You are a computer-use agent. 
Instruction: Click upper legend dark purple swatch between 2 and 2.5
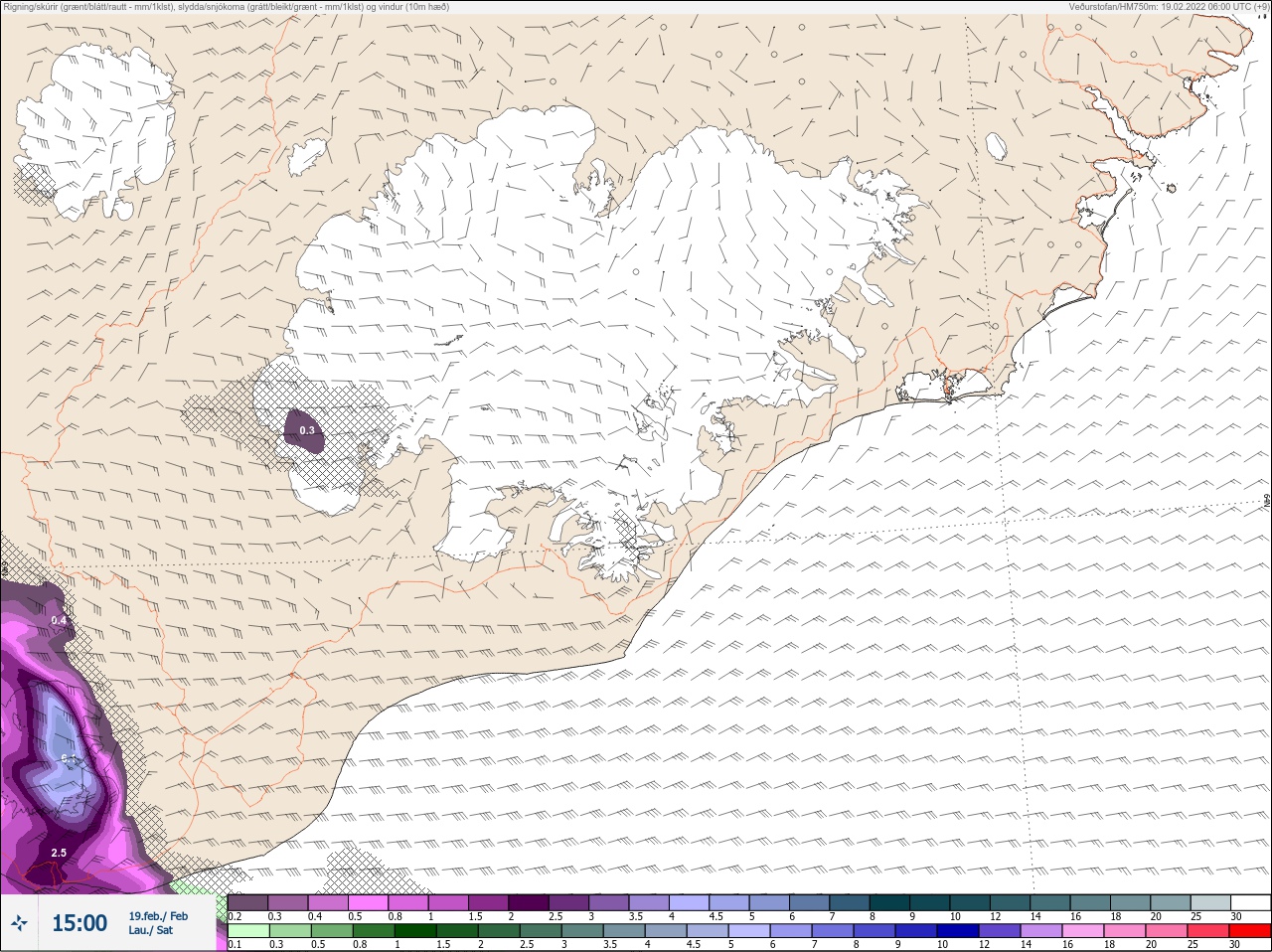click(x=529, y=902)
